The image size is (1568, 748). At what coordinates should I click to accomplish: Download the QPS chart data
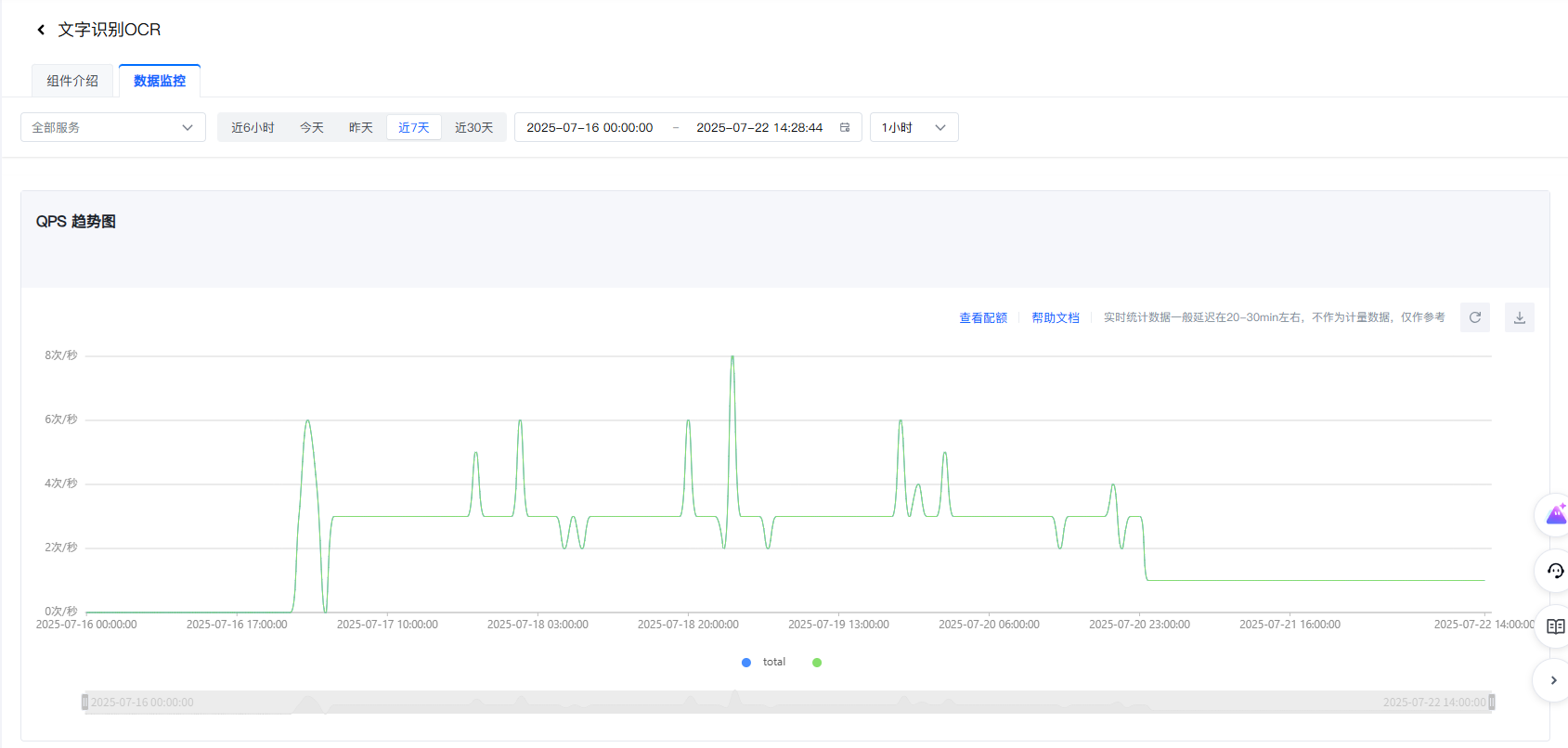1519,317
